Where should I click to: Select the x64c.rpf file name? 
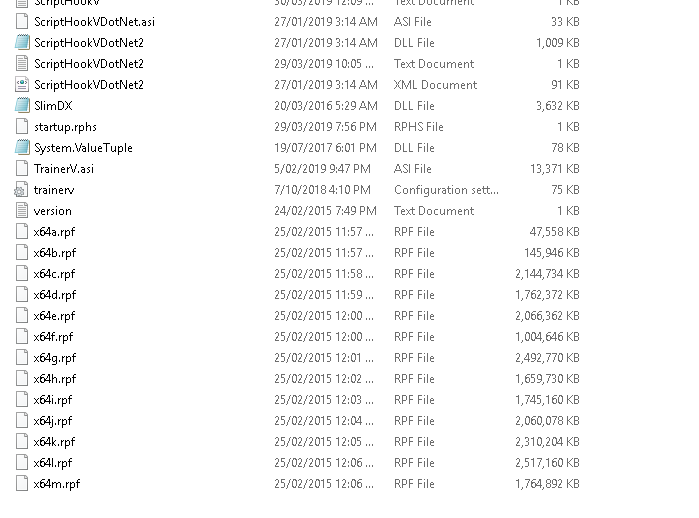click(x=54, y=274)
